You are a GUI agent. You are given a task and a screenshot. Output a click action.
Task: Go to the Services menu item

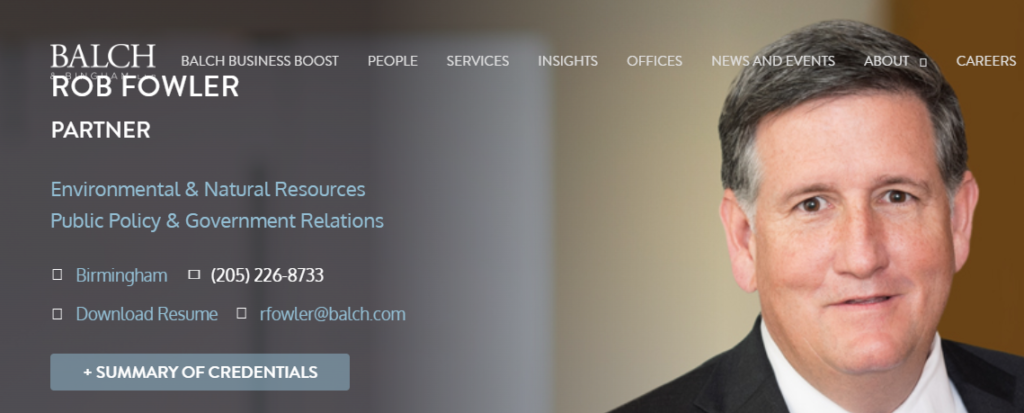[x=477, y=61]
